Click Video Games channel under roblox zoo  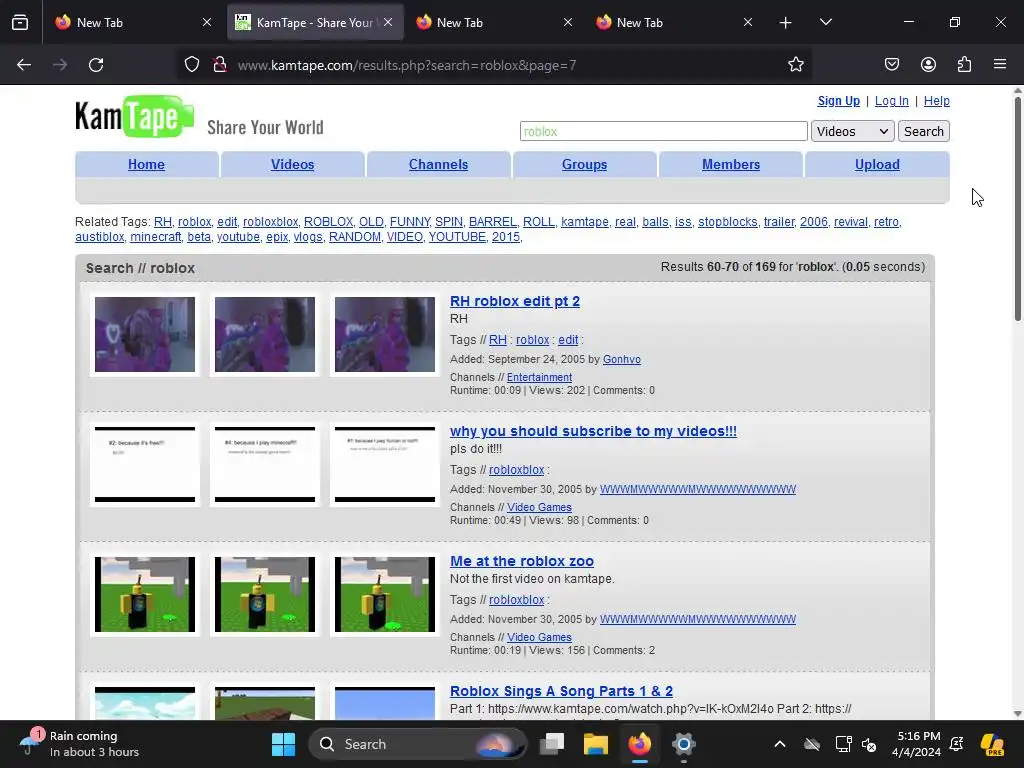point(539,637)
